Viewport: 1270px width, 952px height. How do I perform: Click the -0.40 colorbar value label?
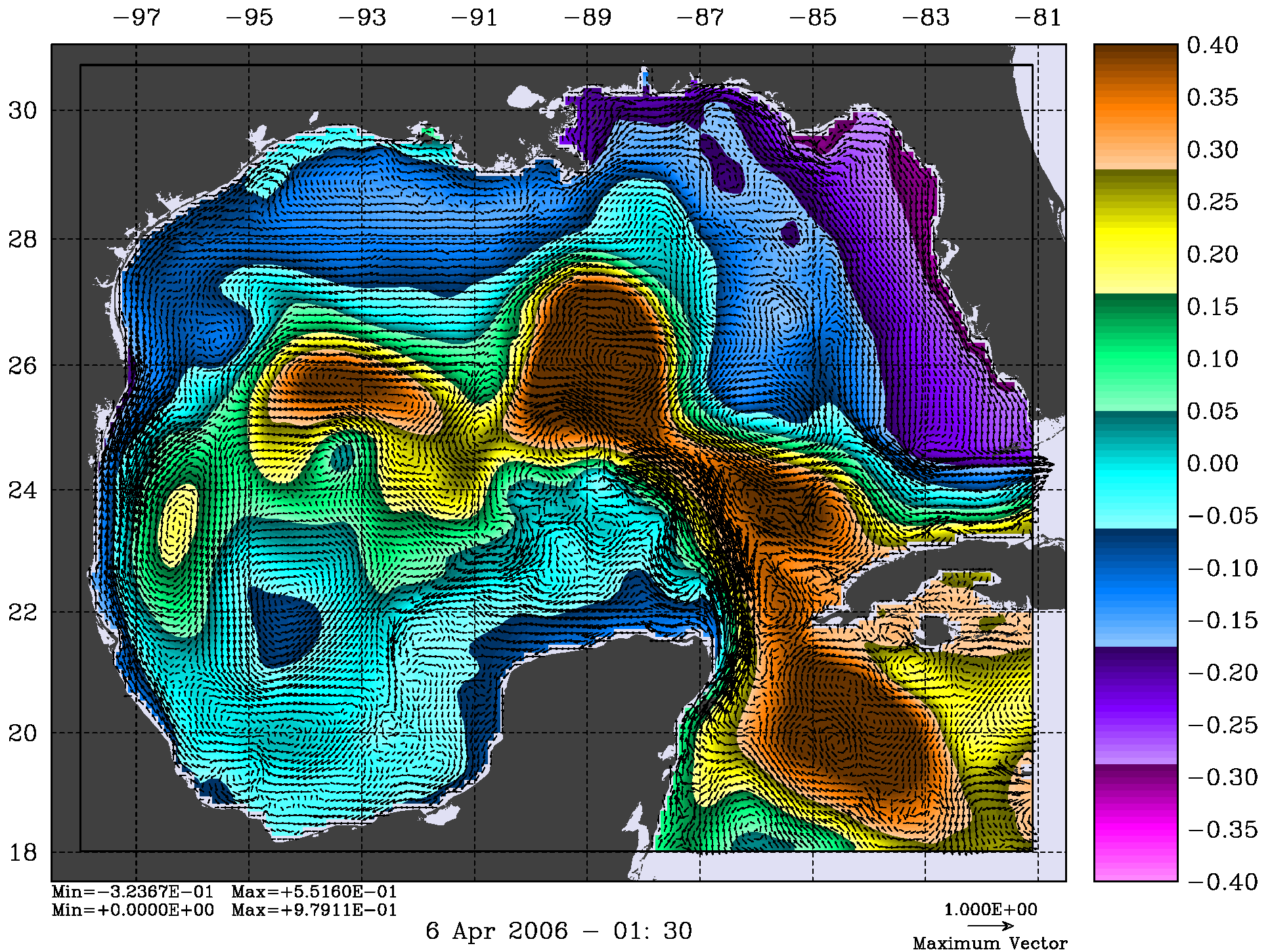click(x=1223, y=882)
